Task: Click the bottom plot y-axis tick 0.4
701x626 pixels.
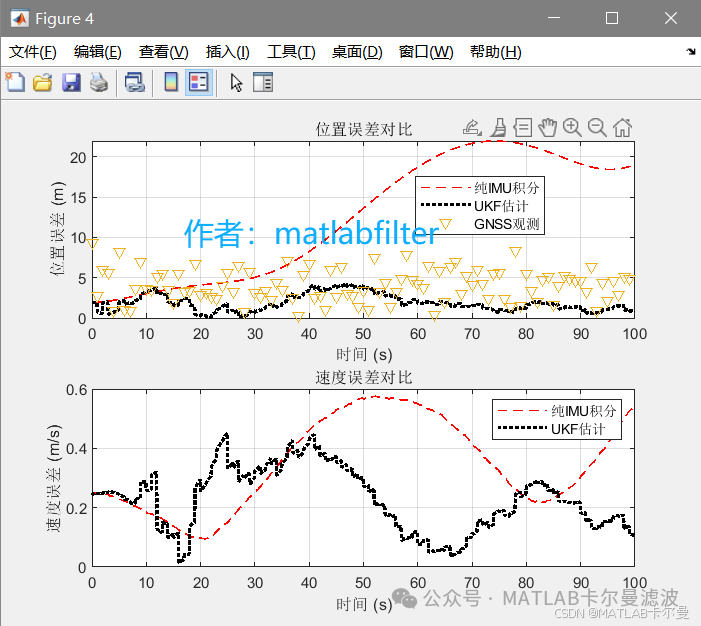Action: tap(76, 448)
